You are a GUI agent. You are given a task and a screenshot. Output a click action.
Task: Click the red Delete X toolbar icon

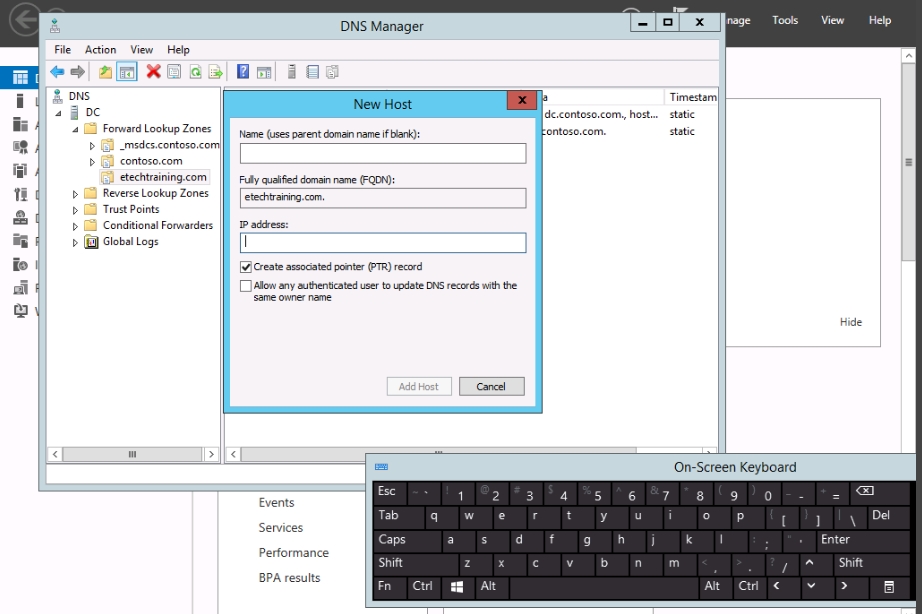[153, 72]
